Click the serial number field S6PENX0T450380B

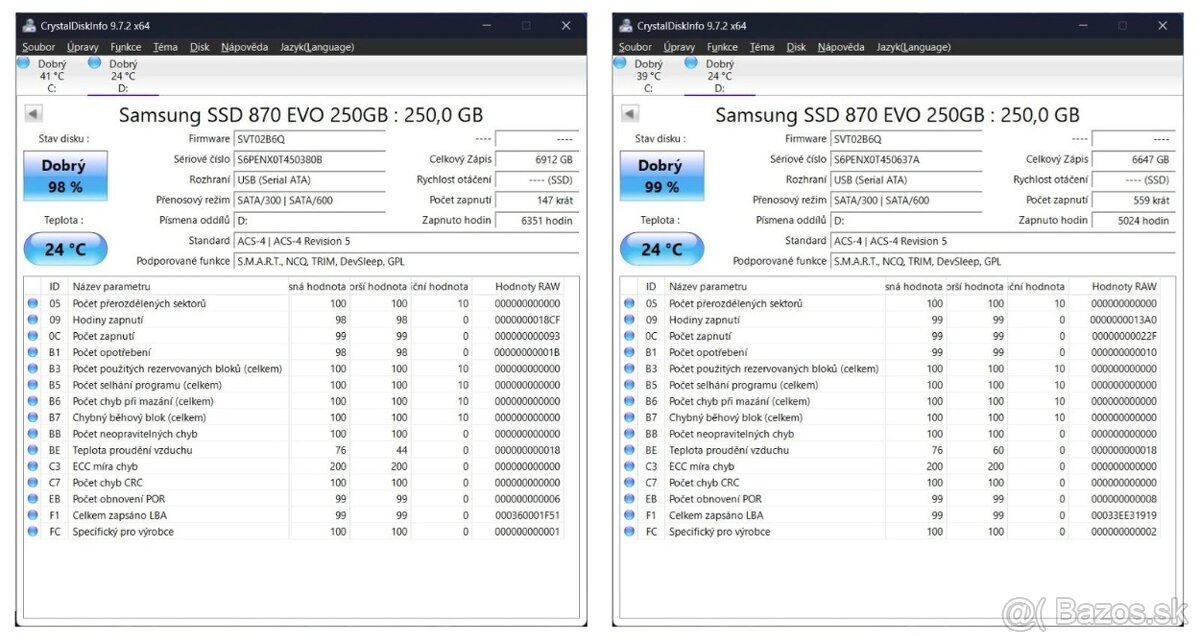click(309, 159)
